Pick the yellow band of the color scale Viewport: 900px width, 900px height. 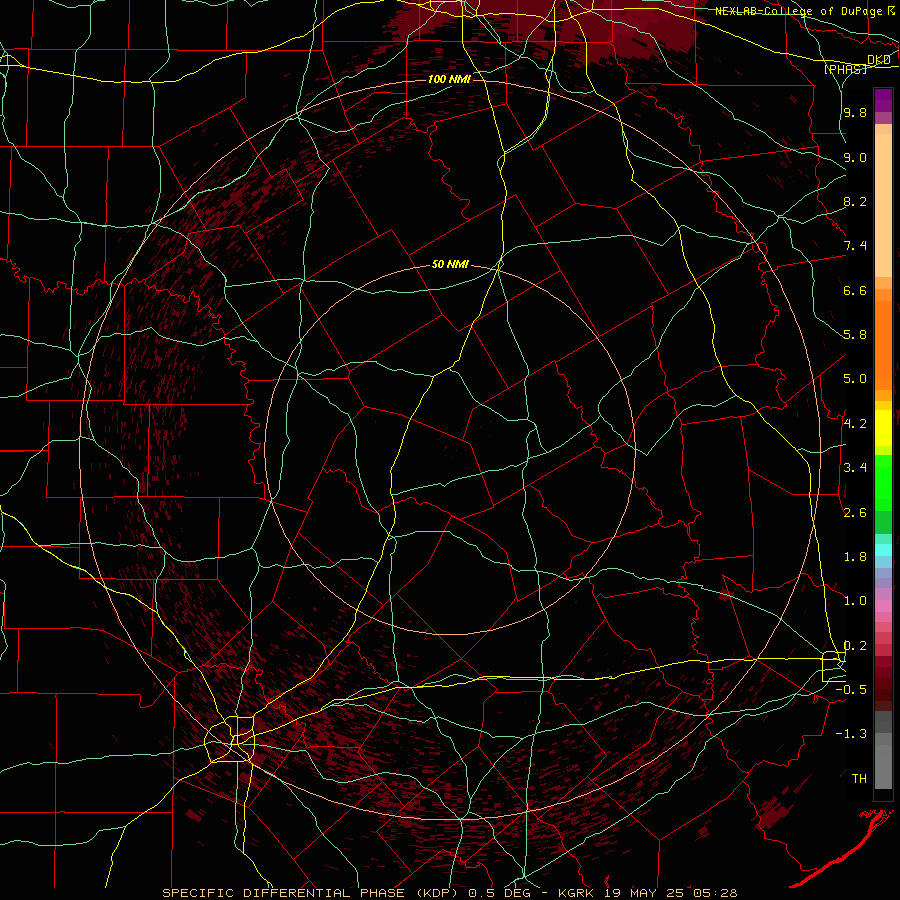(x=883, y=428)
